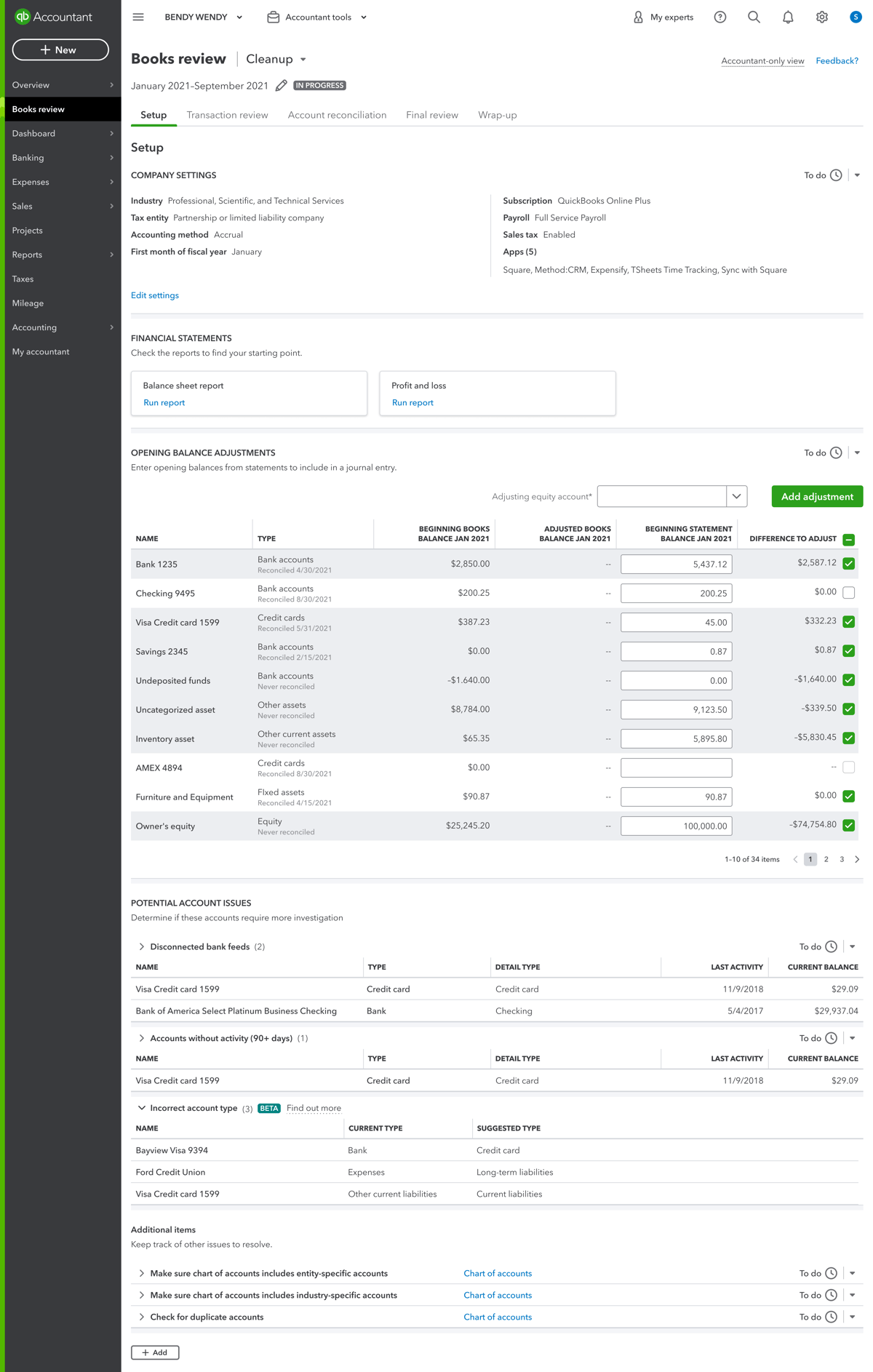Switch to the Final review tab
The height and width of the screenshot is (1372, 873).
(x=432, y=115)
